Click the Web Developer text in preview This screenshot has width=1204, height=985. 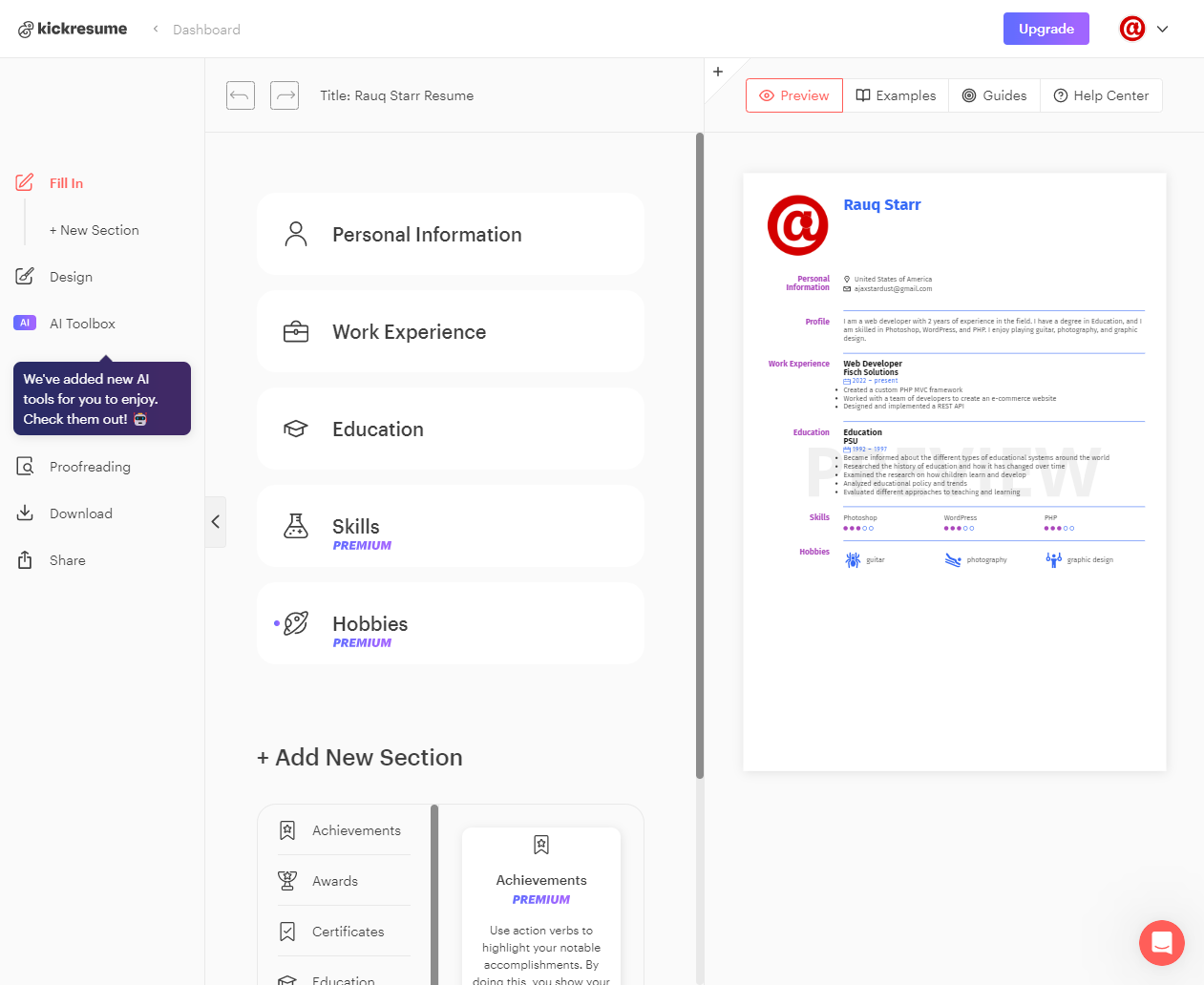pyautogui.click(x=873, y=364)
